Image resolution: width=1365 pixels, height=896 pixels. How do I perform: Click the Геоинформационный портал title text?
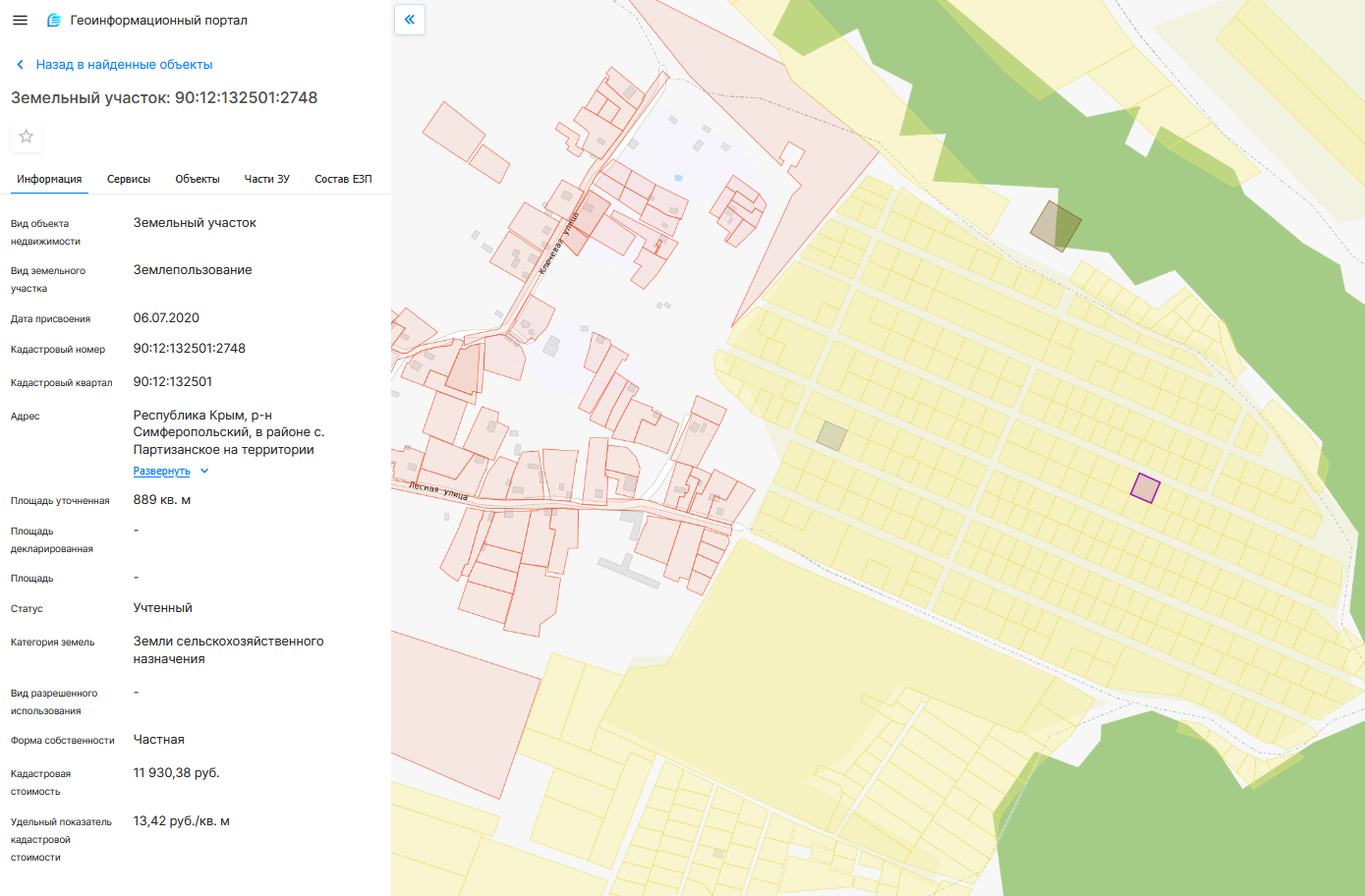[159, 21]
